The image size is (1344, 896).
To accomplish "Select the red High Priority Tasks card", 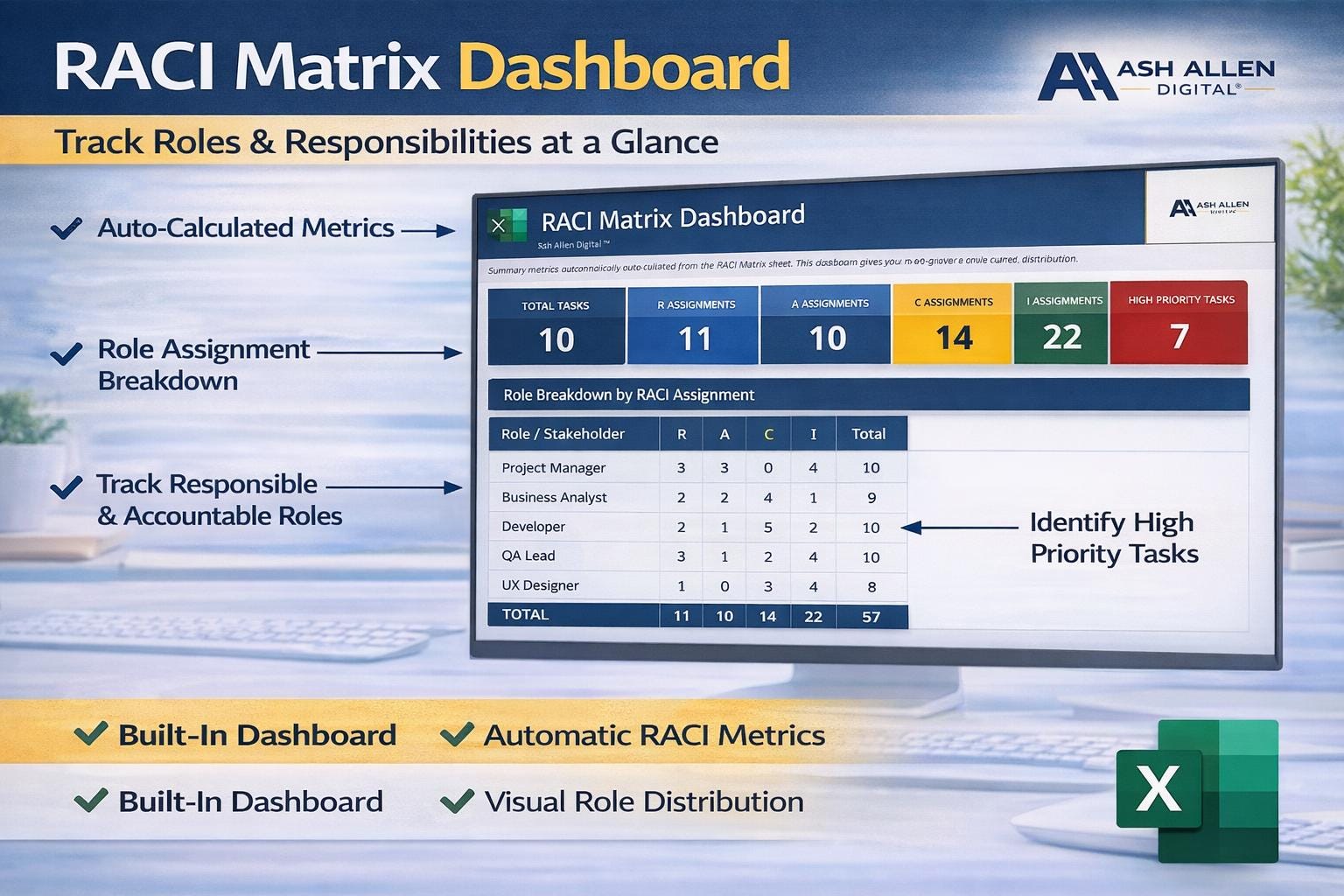I will click(1179, 322).
